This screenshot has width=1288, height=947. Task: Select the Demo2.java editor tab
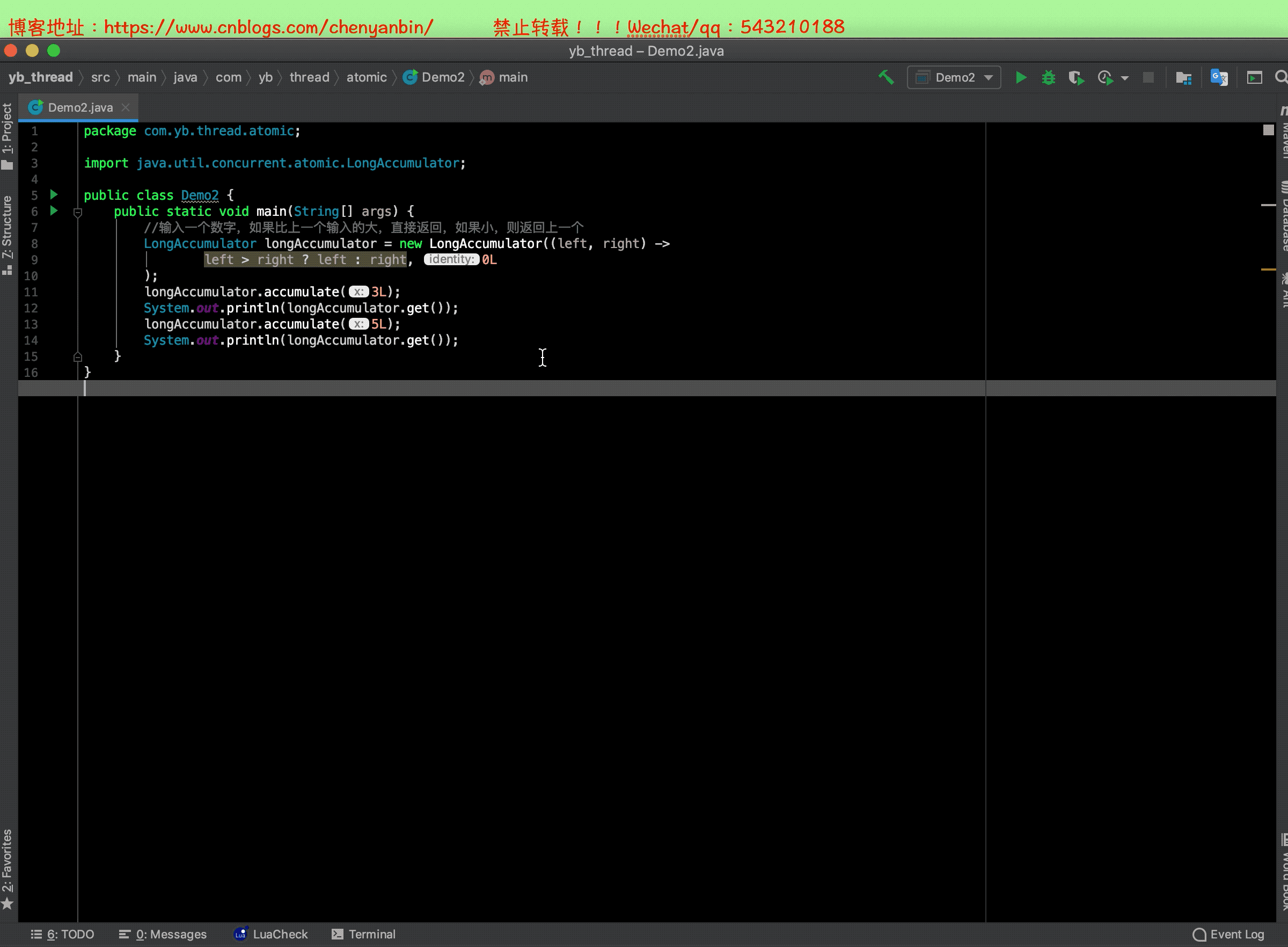point(79,108)
